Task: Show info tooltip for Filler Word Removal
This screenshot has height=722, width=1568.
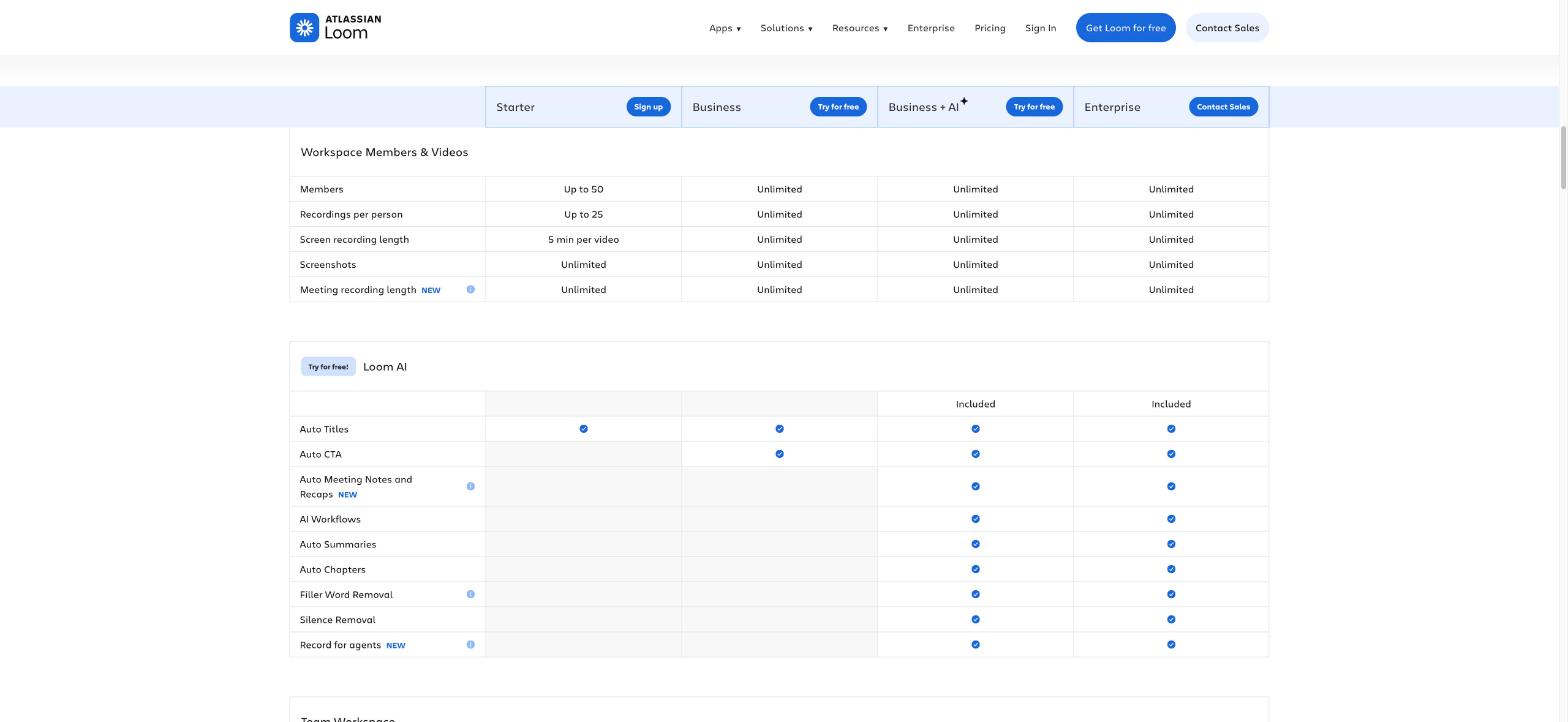Action: [471, 595]
